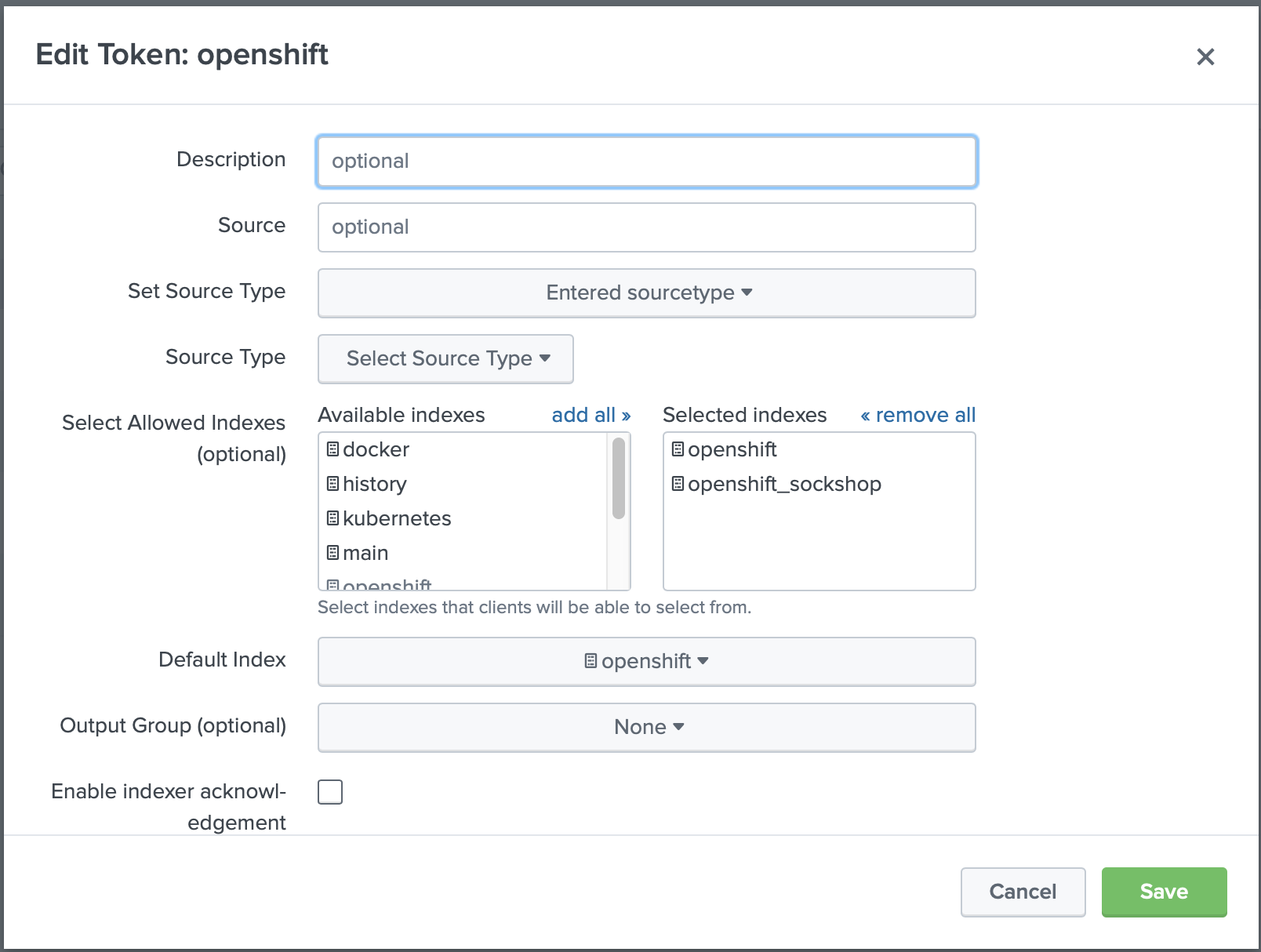Click the 'remove all' link
Viewport: 1261px width, 952px height.
point(918,415)
